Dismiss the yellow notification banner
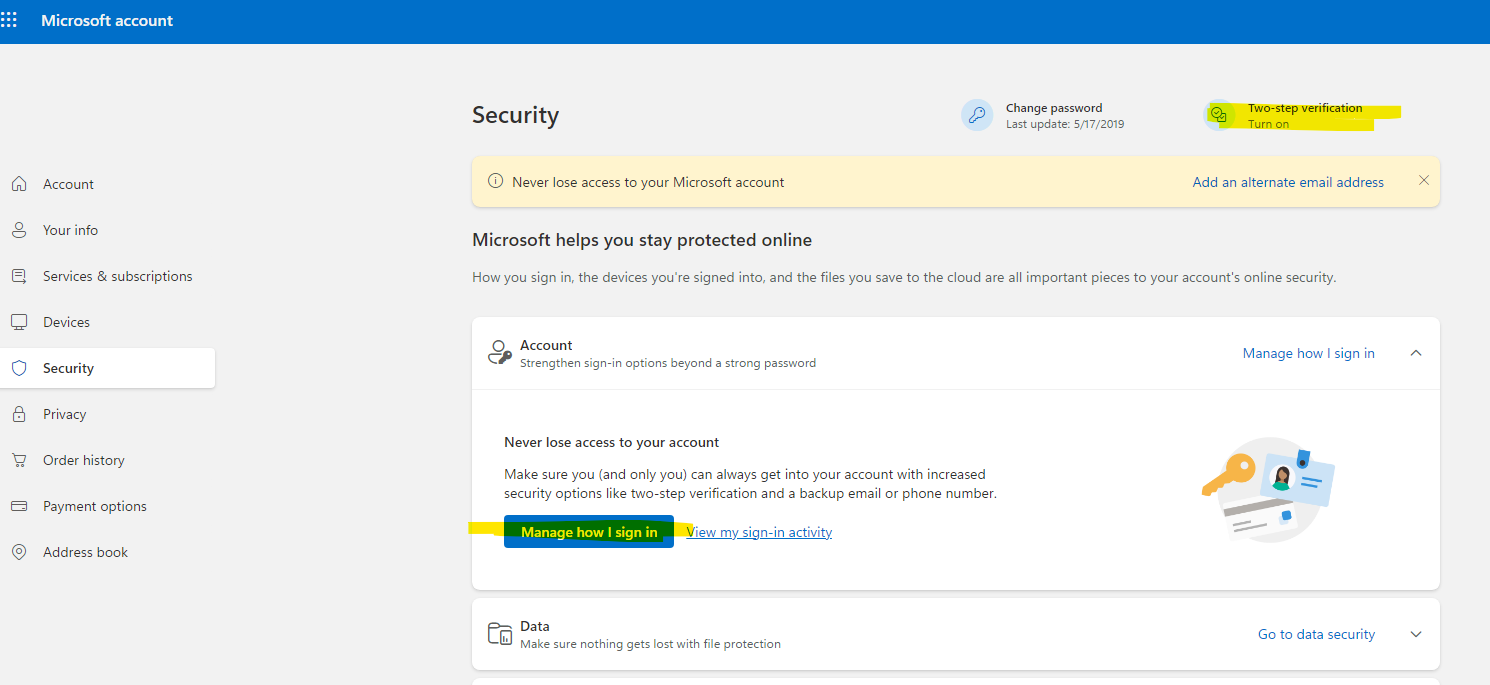The height and width of the screenshot is (685, 1490). (1424, 181)
